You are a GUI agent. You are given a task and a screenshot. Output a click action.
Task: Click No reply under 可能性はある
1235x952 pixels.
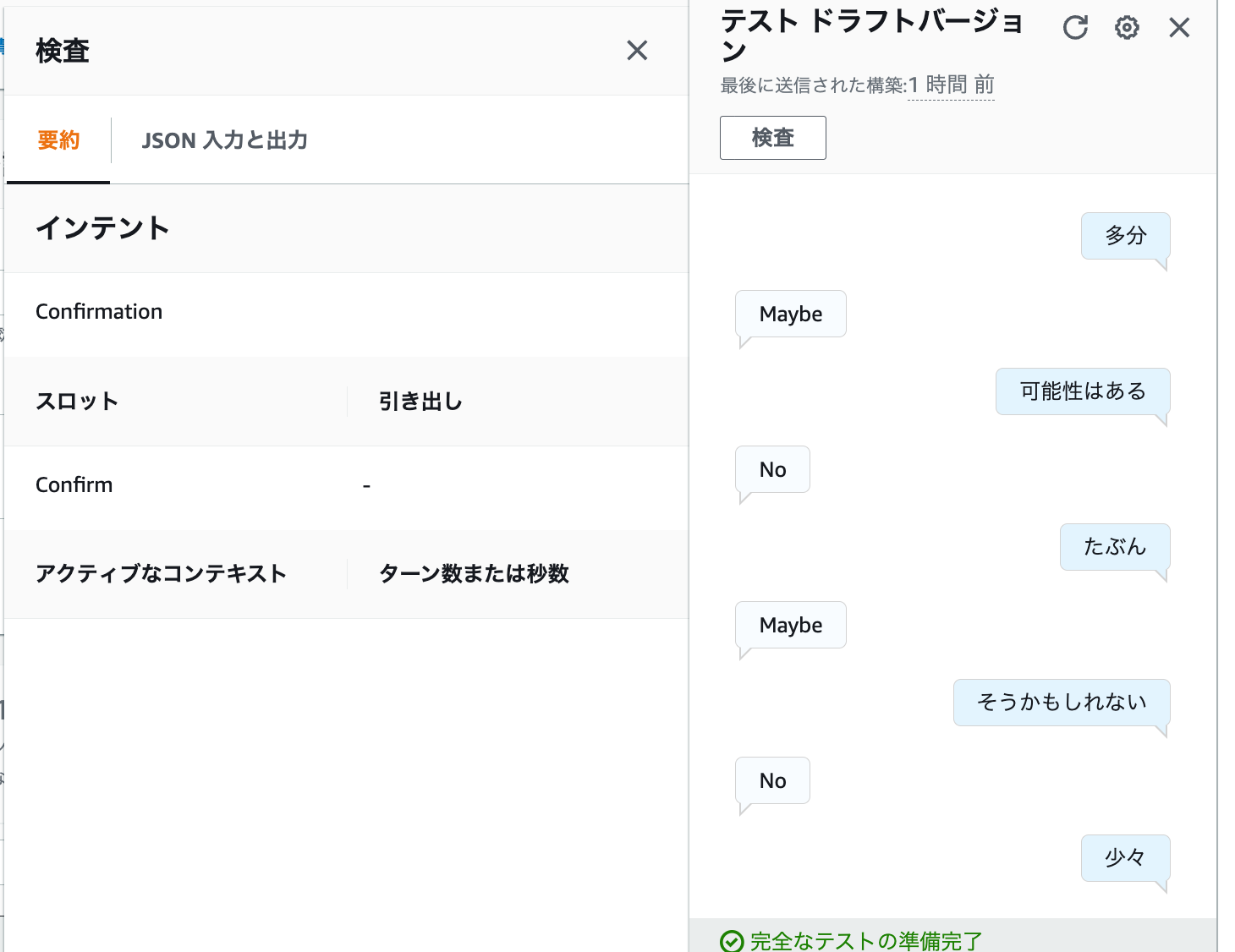[772, 469]
